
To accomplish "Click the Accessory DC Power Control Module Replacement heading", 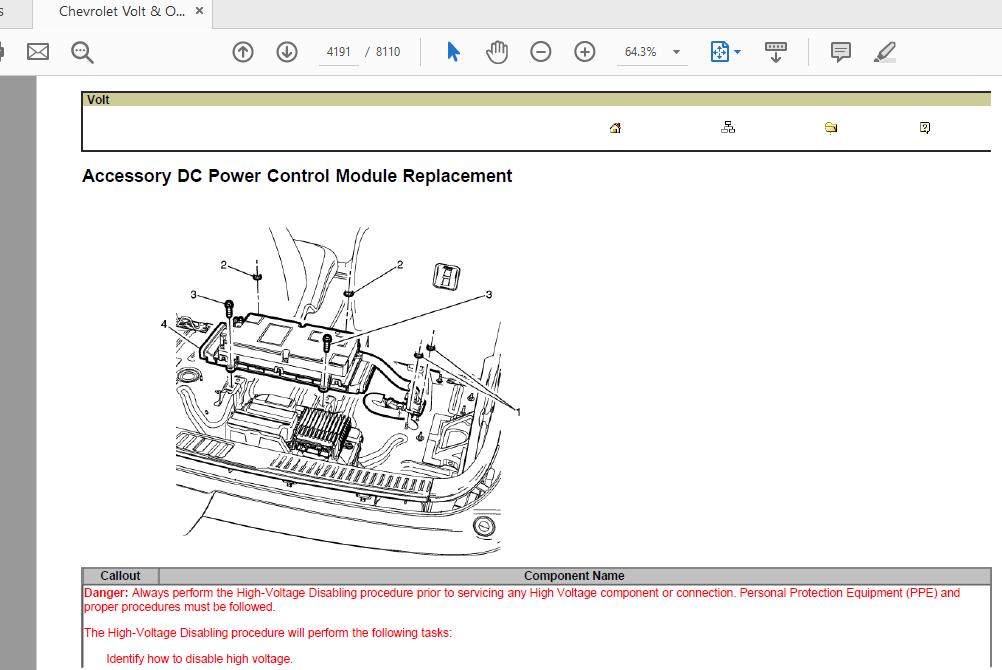I will pyautogui.click(x=297, y=176).
